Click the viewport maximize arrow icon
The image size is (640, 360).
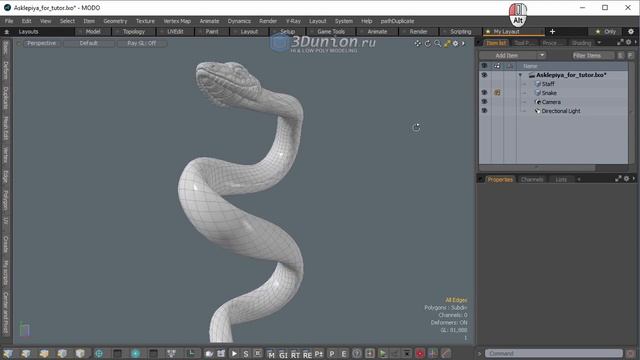(447, 43)
